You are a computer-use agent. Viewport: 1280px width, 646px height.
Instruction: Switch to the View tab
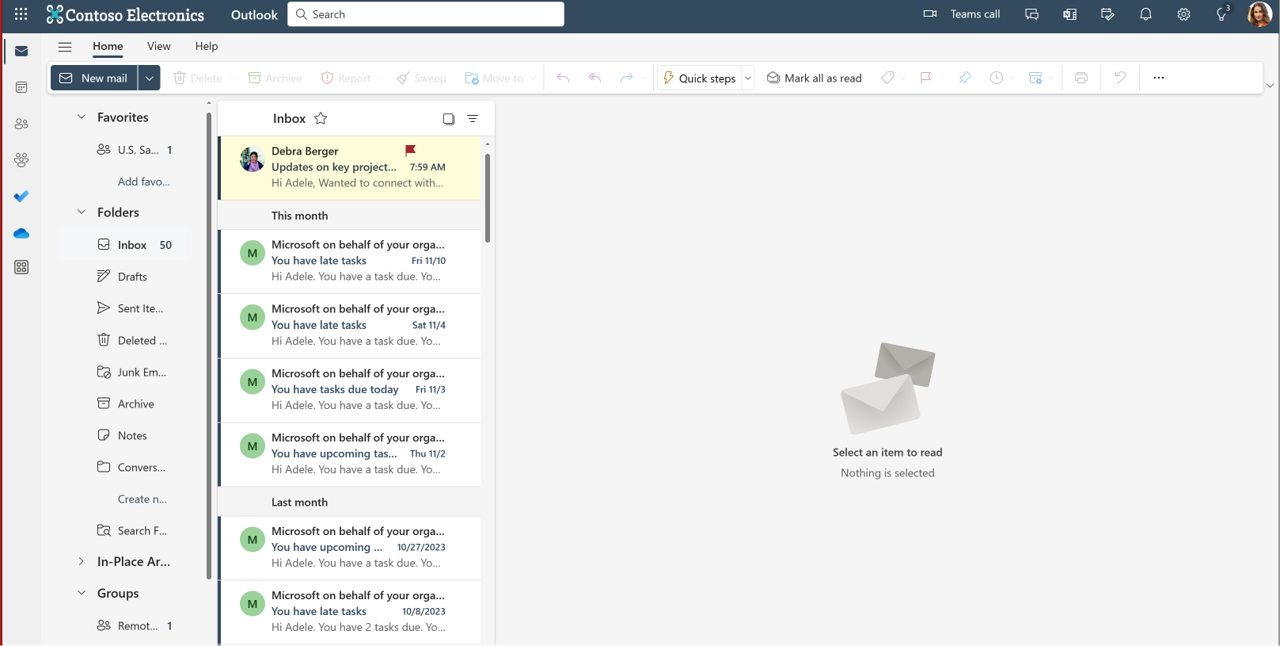158,46
